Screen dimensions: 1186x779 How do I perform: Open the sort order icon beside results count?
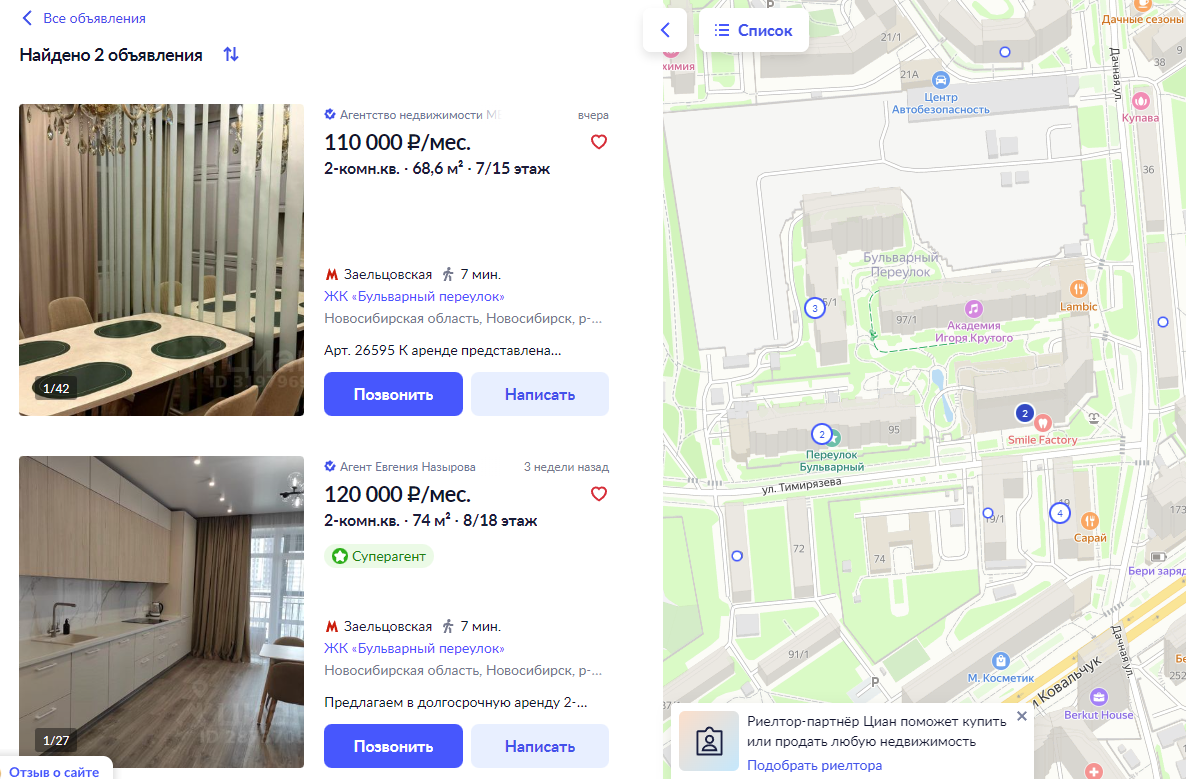[231, 54]
